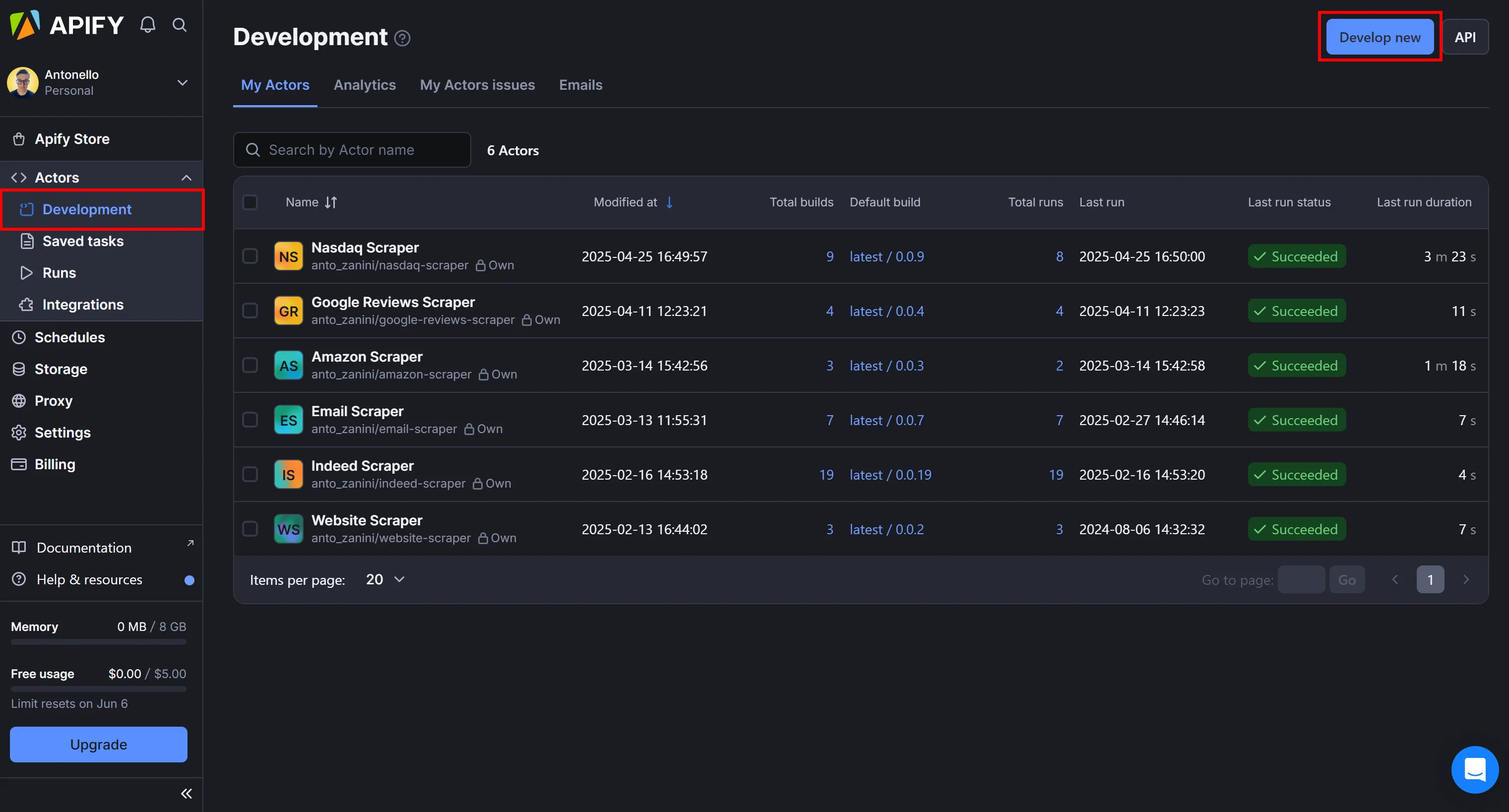Click the Upgrade button
The image size is (1509, 812).
98,744
